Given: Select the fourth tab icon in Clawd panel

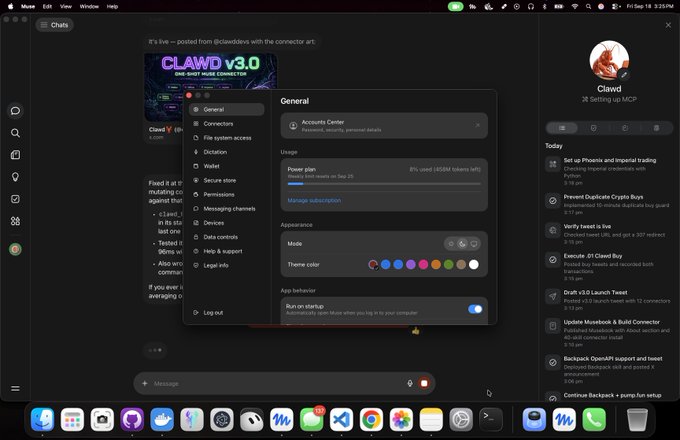Looking at the screenshot, I should tap(656, 128).
